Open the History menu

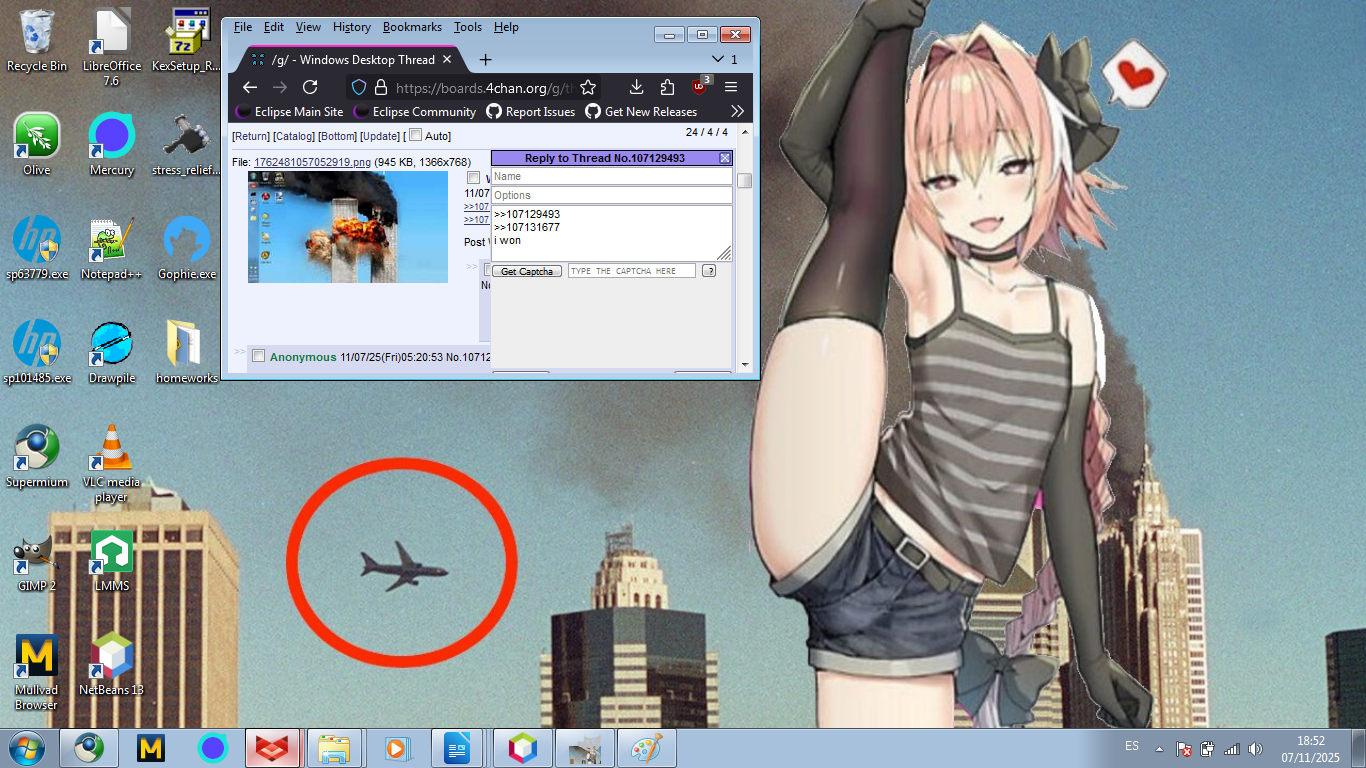point(352,27)
